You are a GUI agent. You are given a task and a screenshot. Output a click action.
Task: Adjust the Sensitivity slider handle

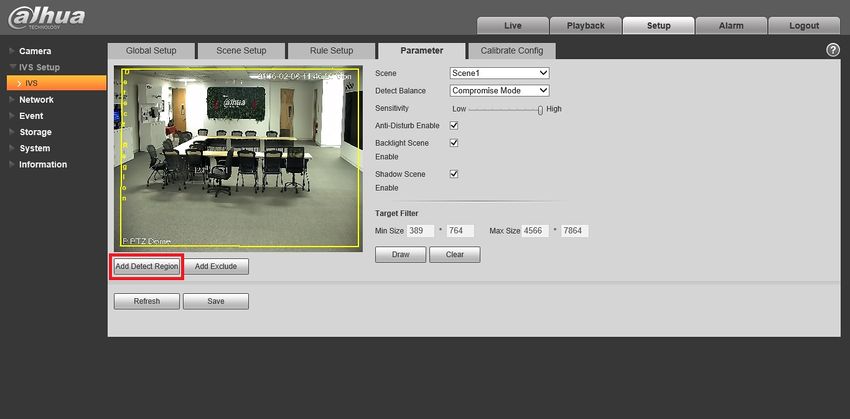(540, 110)
